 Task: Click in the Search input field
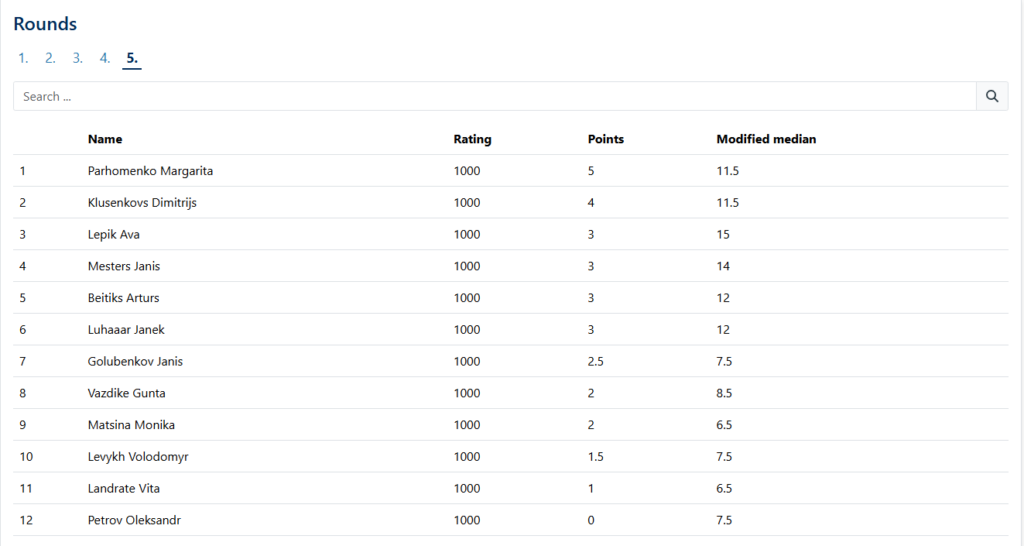coord(495,96)
